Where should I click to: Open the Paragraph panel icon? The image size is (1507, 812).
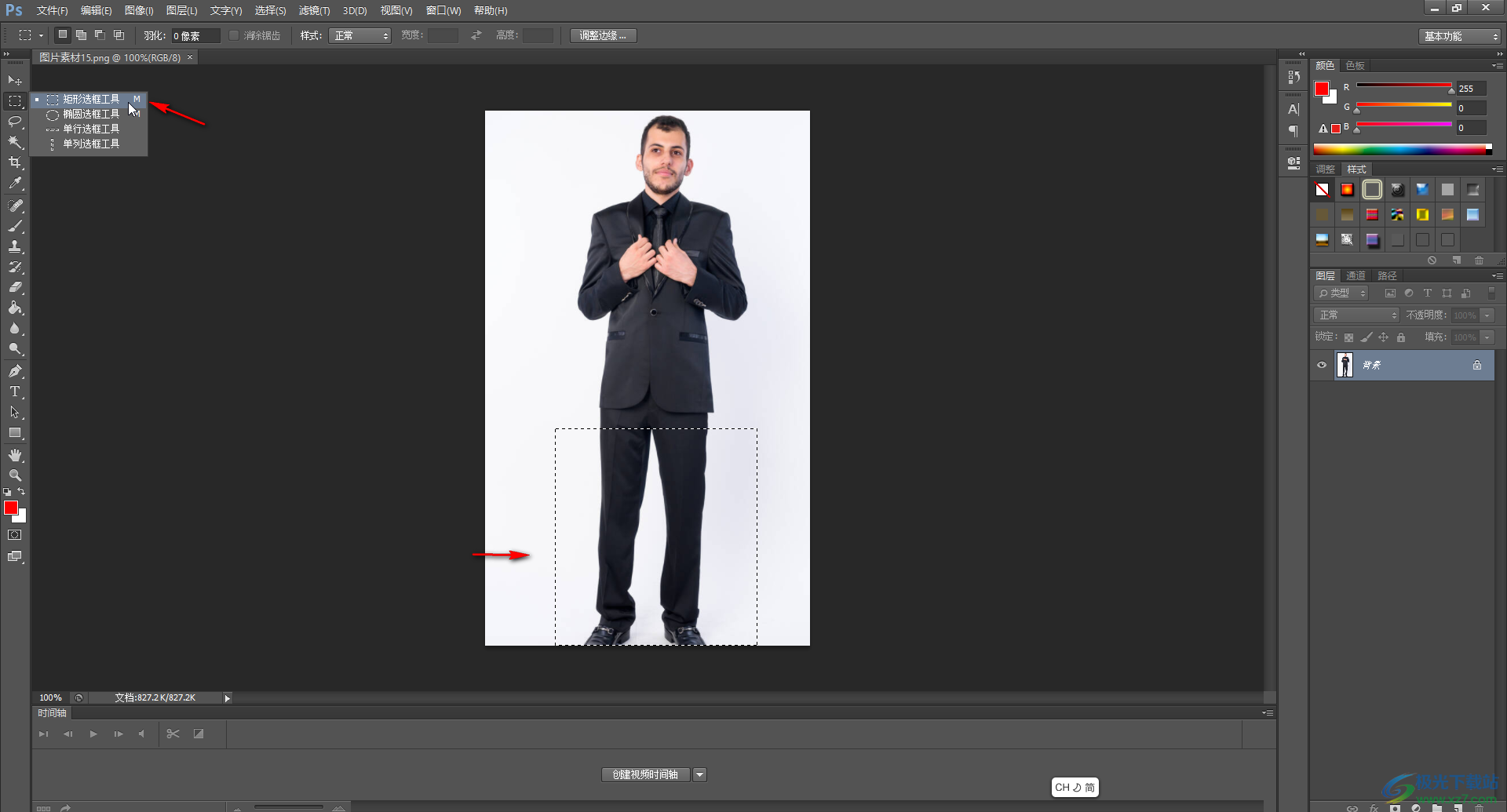[x=1294, y=131]
